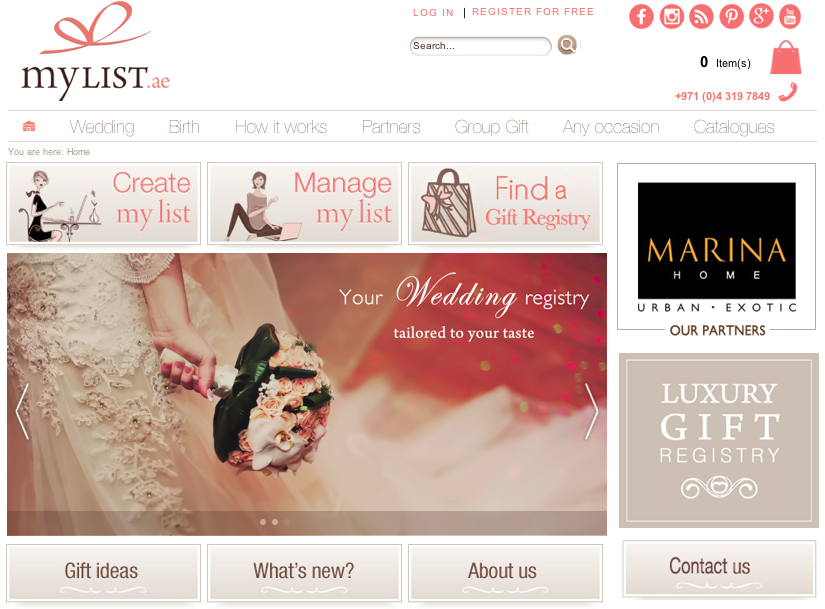825x609 pixels.
Task: Open the Marina Home partner thumbnail
Action: point(717,246)
